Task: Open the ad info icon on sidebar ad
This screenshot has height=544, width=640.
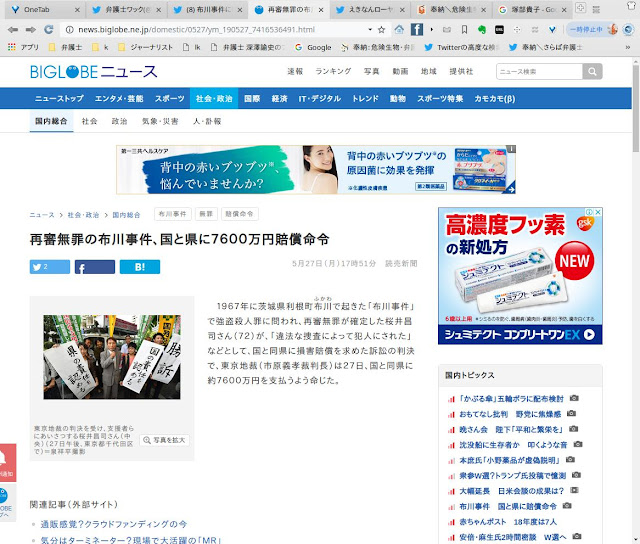Action: tap(589, 212)
